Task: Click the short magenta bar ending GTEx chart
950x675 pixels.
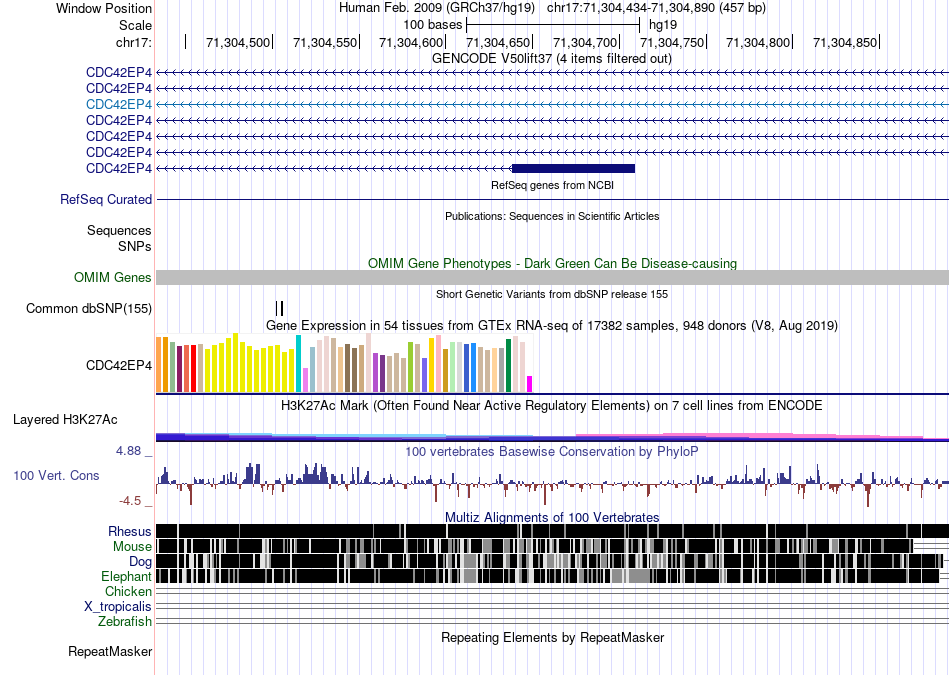Action: pyautogui.click(x=530, y=384)
